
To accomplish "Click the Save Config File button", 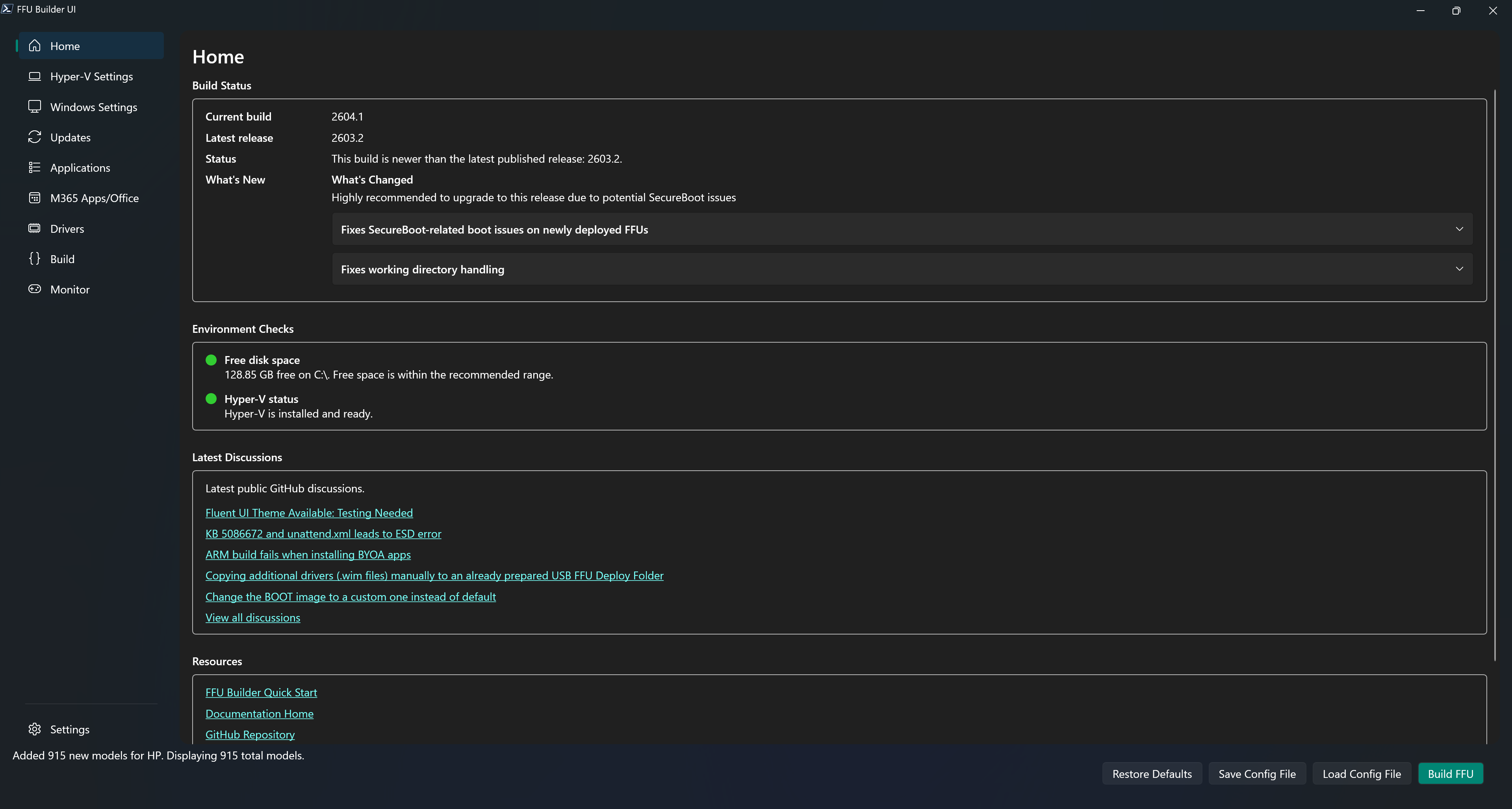I will (1257, 774).
